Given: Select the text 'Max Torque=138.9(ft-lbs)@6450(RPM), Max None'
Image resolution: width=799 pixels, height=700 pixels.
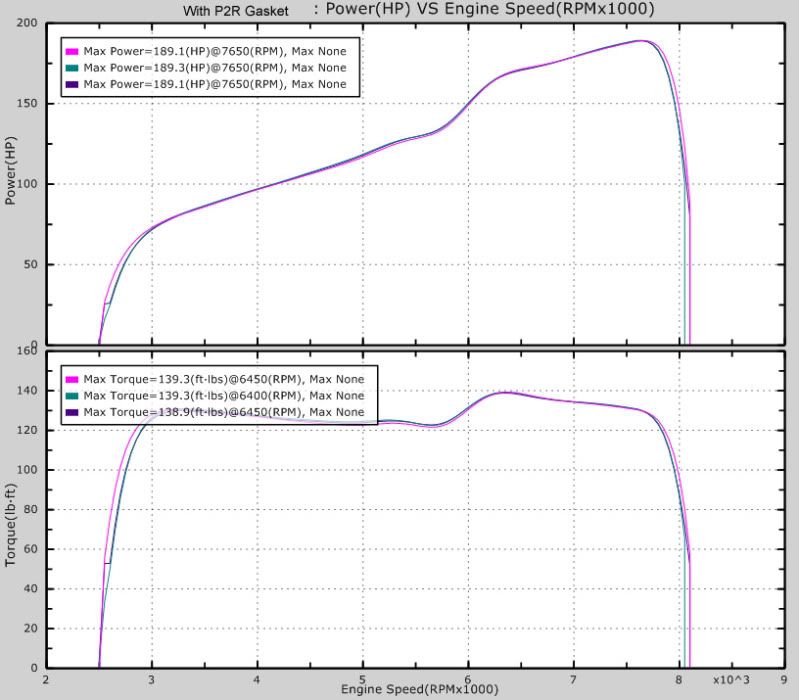Looking at the screenshot, I should click(x=224, y=412).
